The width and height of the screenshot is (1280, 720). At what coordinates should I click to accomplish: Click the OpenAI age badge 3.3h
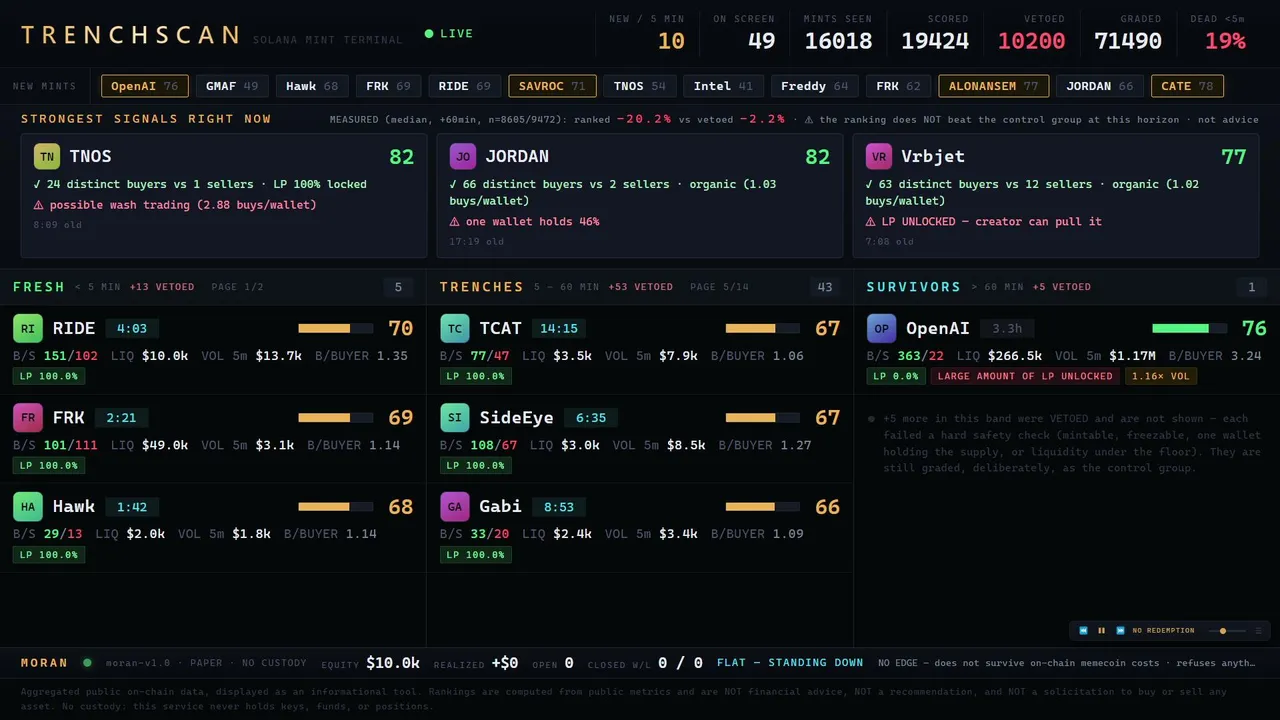coord(1007,328)
